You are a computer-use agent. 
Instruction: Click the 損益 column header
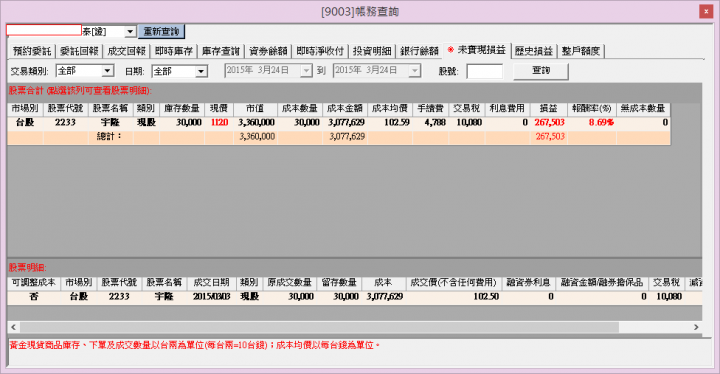pyautogui.click(x=548, y=108)
